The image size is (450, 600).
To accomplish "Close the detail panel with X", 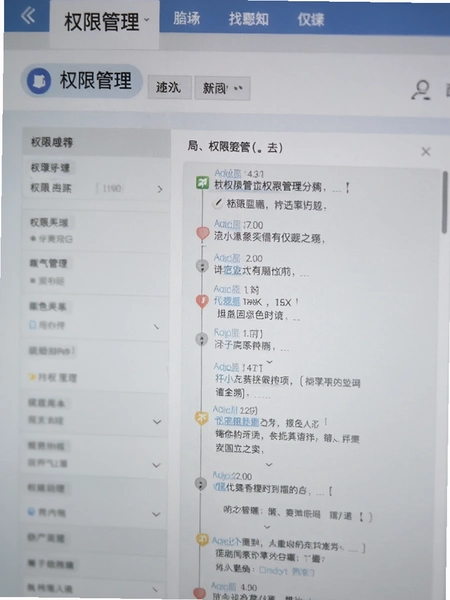I will pos(426,152).
